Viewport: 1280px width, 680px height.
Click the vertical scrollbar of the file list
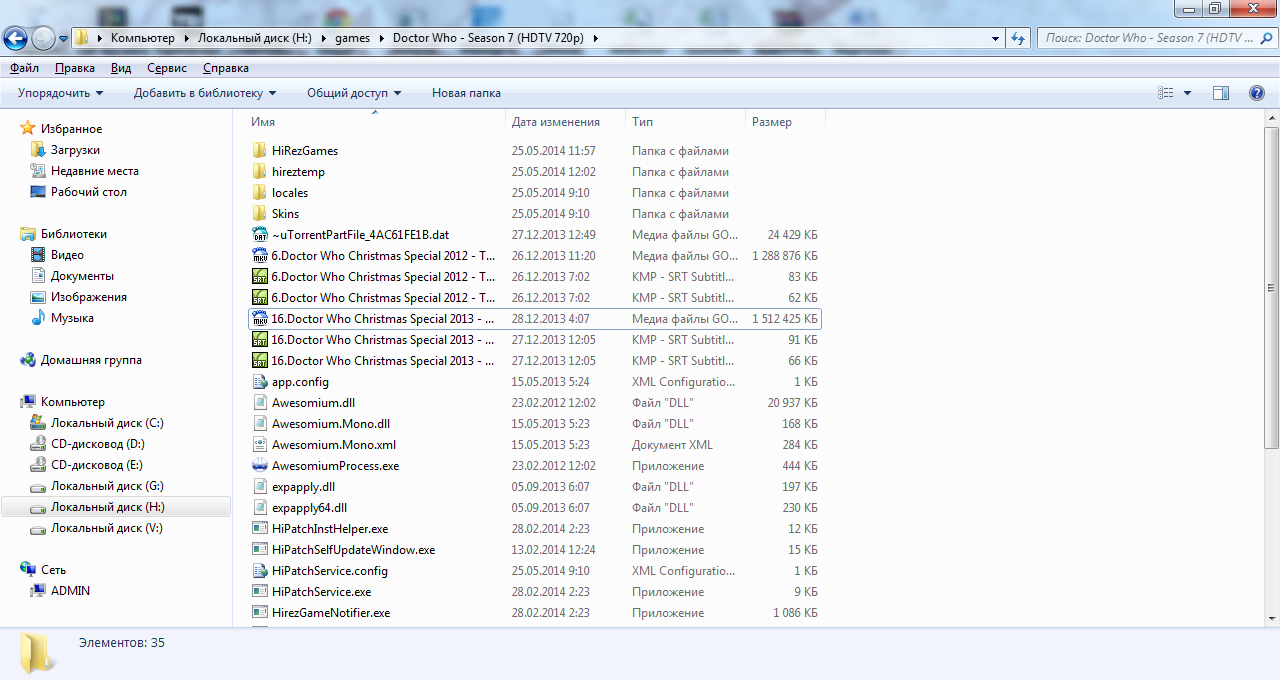click(1272, 288)
